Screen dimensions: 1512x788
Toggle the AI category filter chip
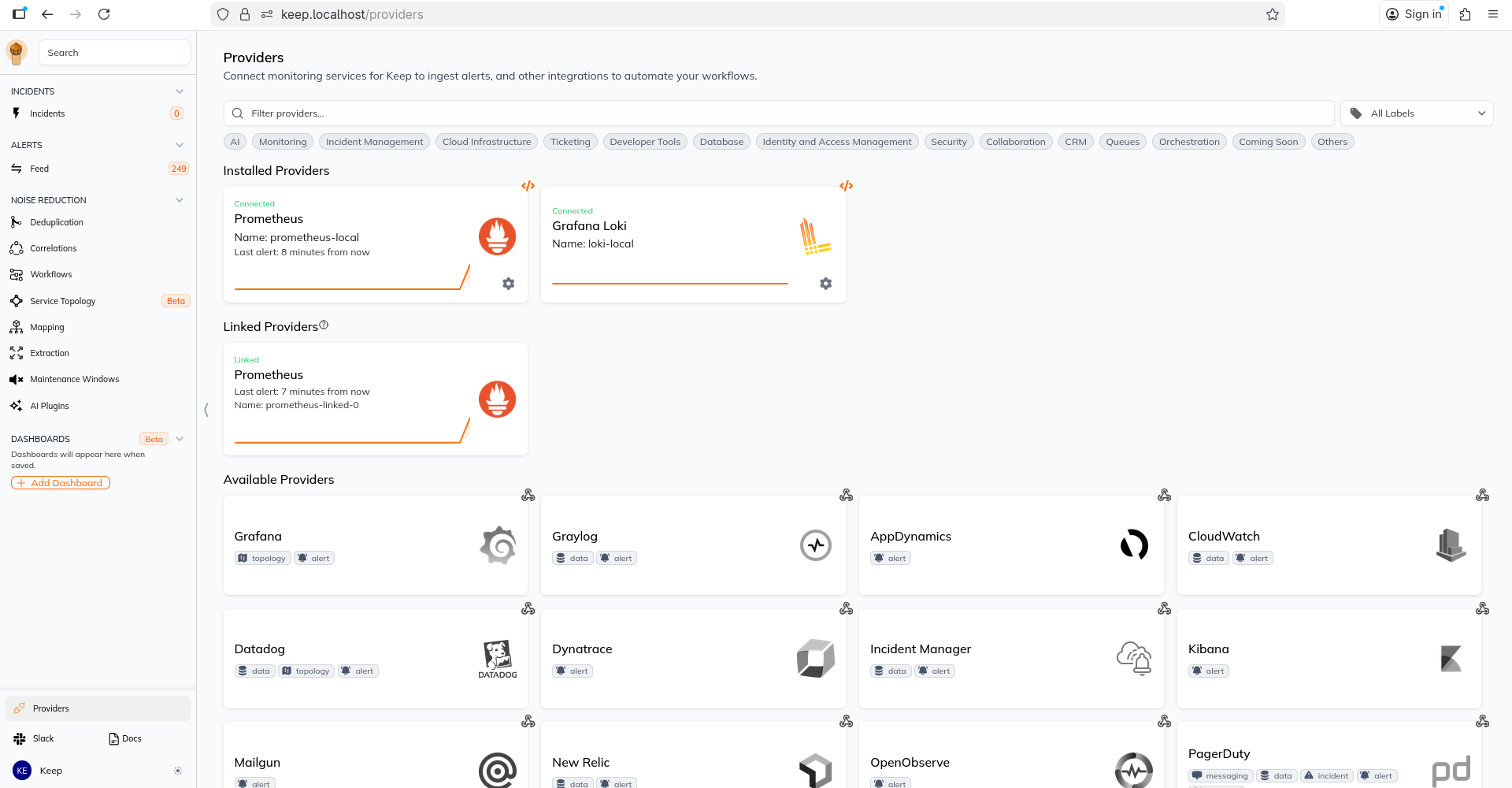tap(235, 142)
